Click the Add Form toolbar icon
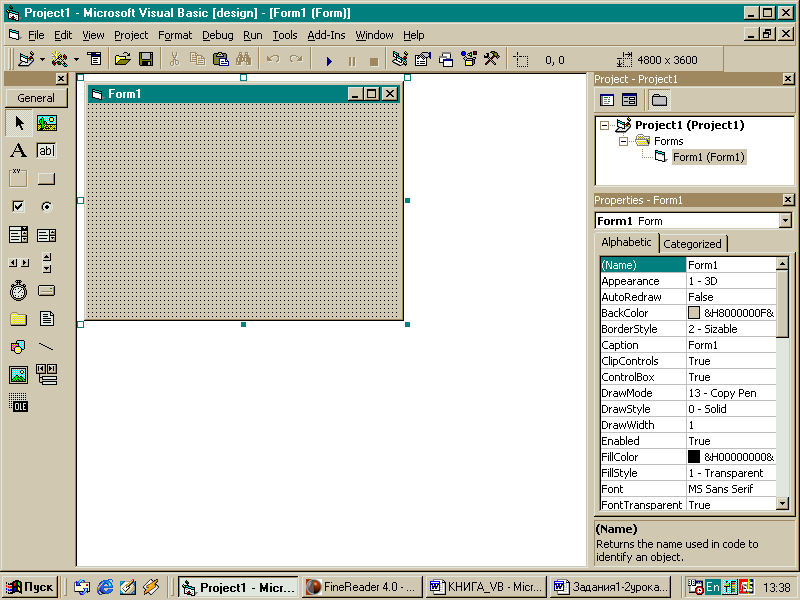This screenshot has width=800, height=600. 60,60
